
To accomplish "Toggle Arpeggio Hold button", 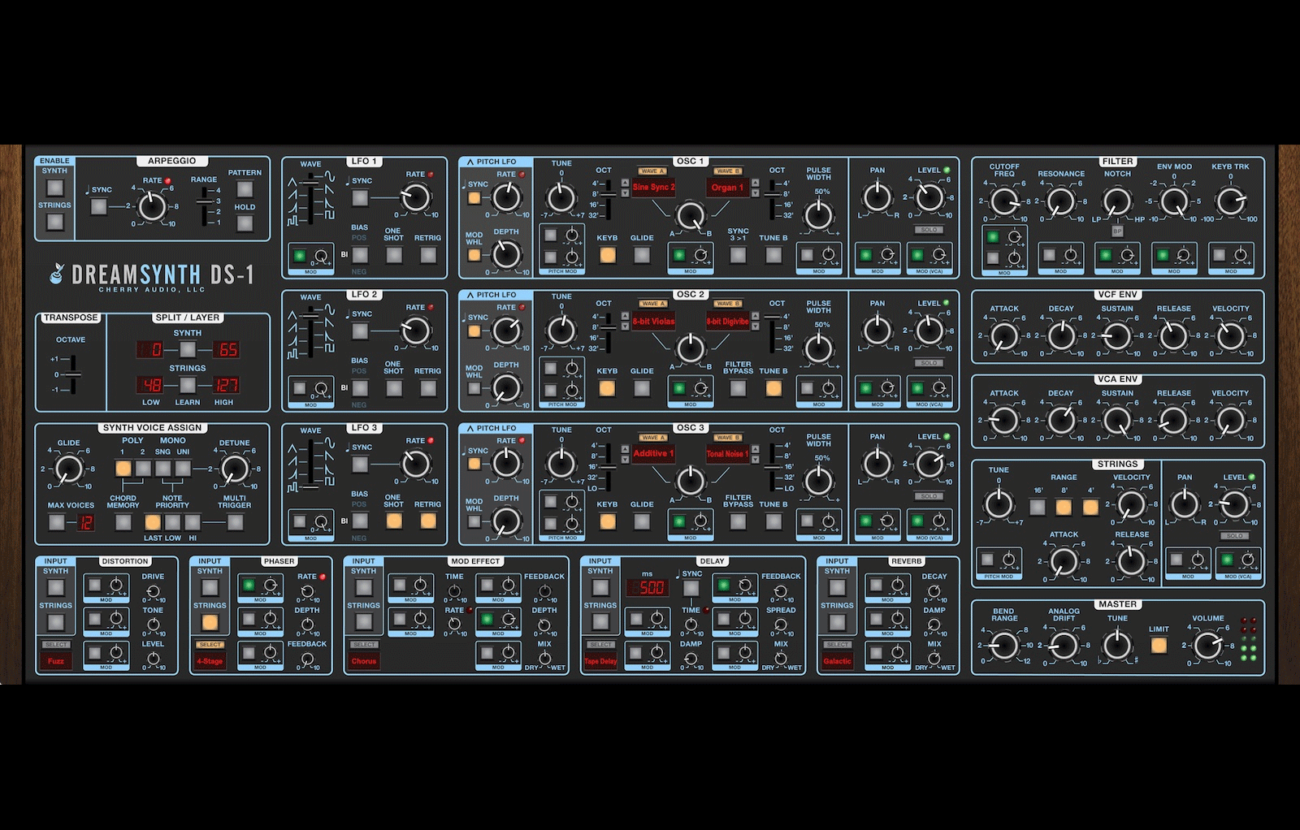I will [245, 223].
